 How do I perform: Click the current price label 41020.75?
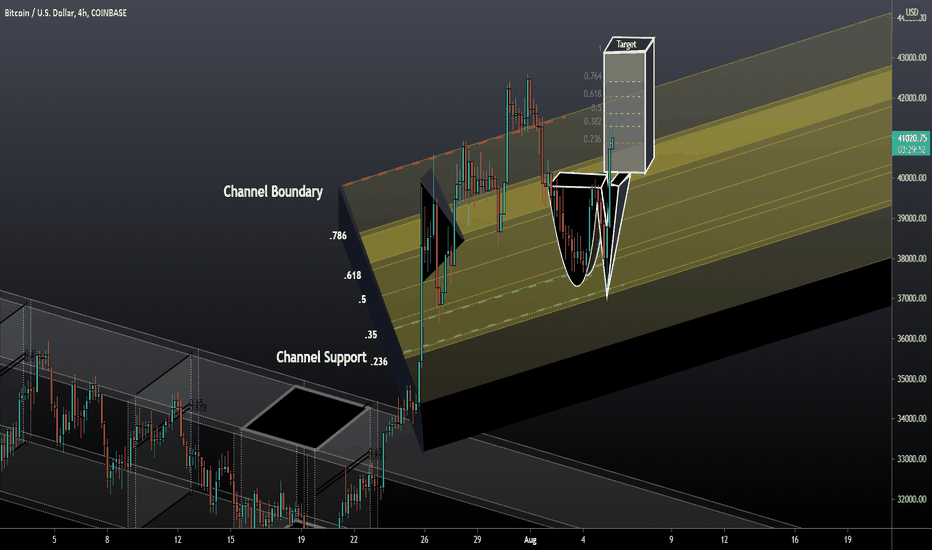[912, 138]
